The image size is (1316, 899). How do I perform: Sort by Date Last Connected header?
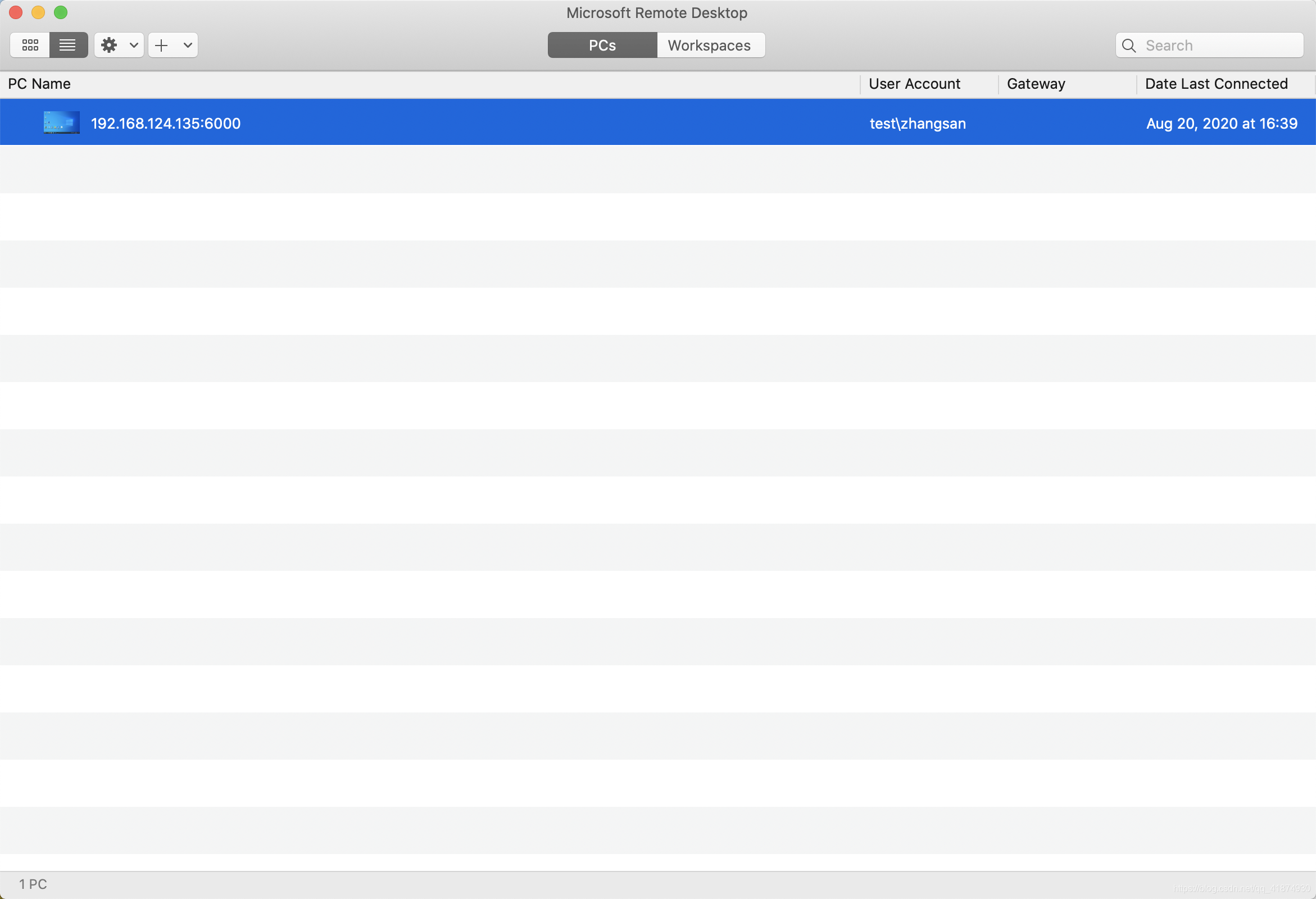pos(1216,84)
